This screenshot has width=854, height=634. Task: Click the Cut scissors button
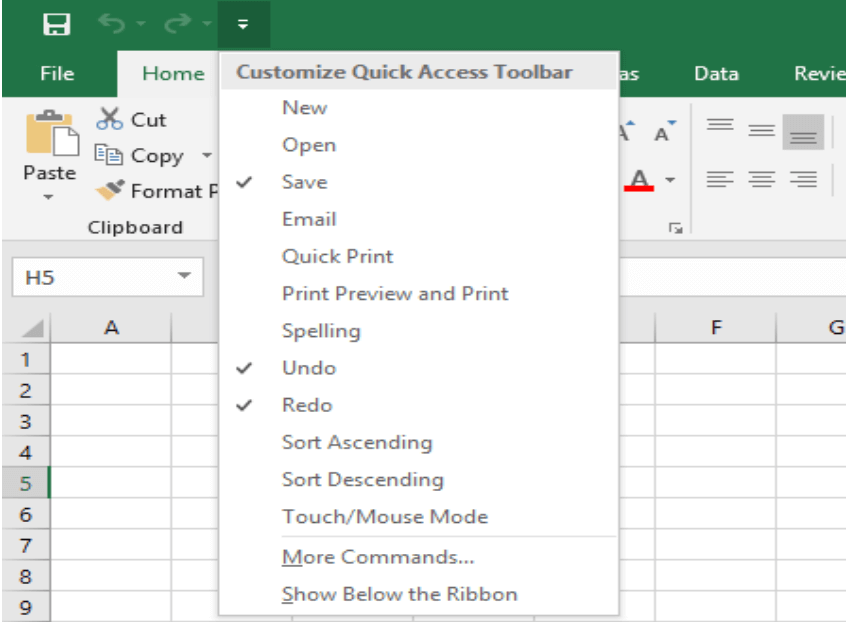(131, 119)
